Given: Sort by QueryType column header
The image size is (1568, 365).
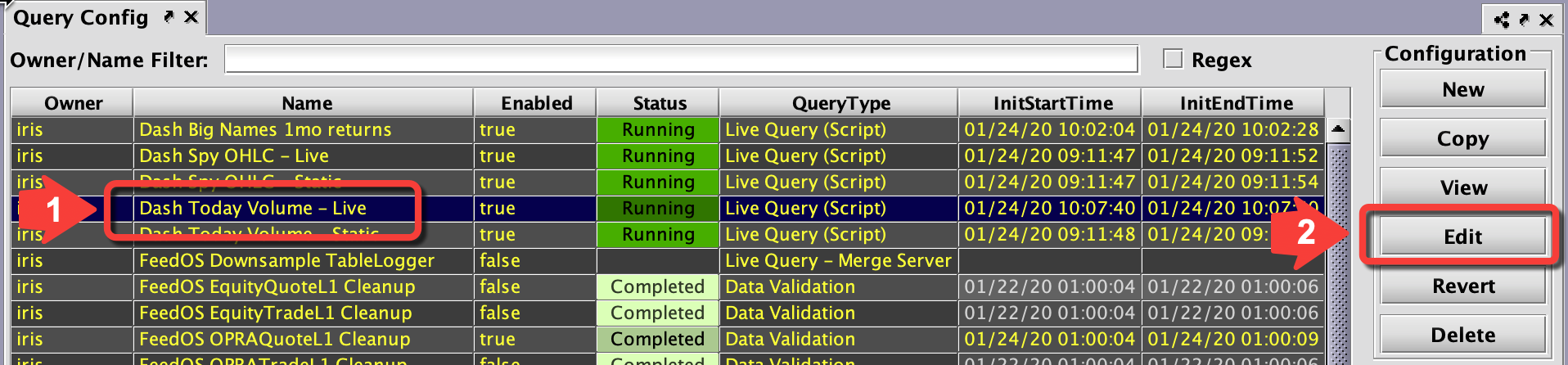Looking at the screenshot, I should (840, 103).
